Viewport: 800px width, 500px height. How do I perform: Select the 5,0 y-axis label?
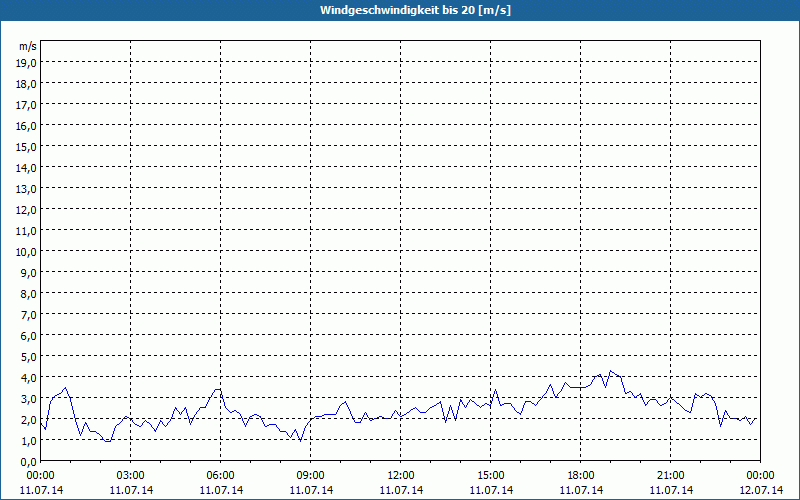[29, 357]
